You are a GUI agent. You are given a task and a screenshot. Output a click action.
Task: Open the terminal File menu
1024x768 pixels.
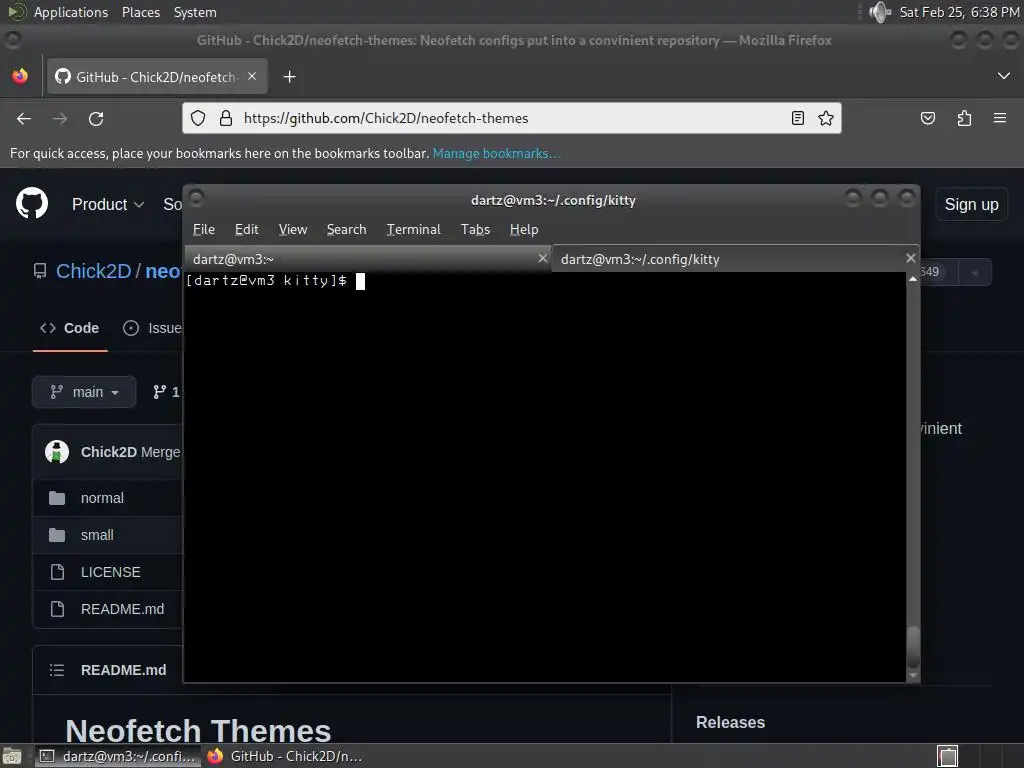[x=204, y=229]
